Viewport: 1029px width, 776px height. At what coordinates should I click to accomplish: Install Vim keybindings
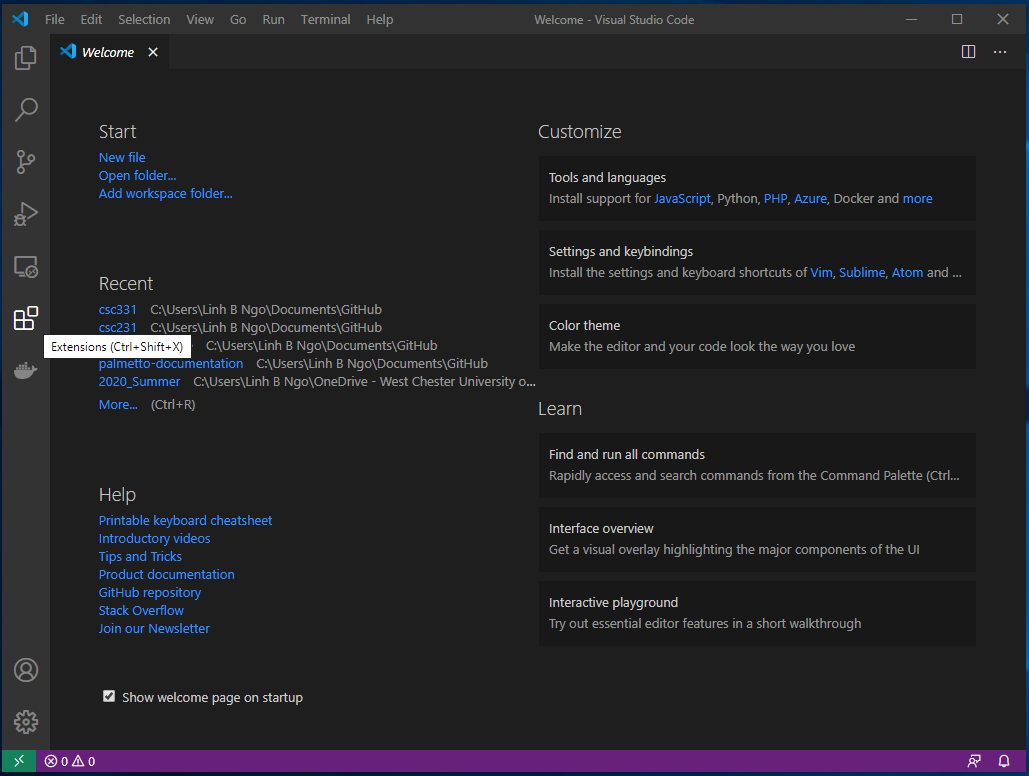tap(820, 272)
